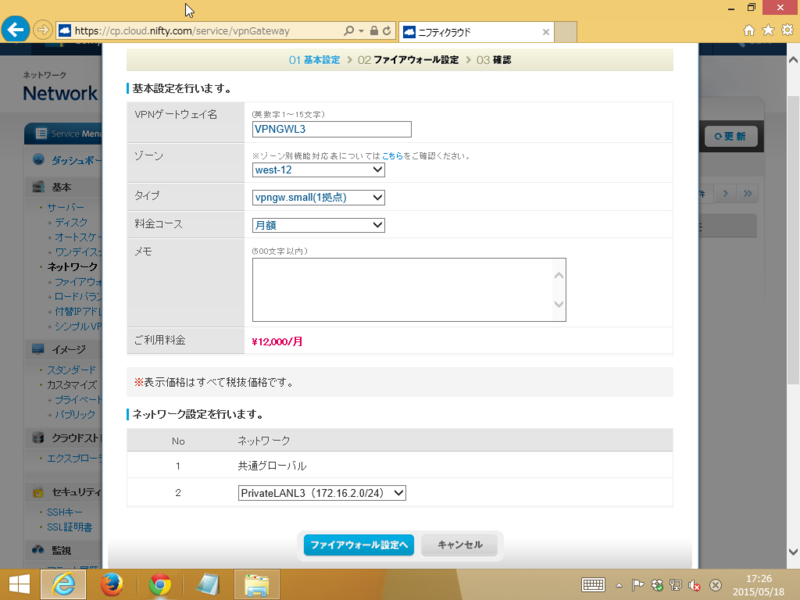Click the page scrollbar up arrow
This screenshot has height=600, width=800.
pyautogui.click(x=793, y=60)
